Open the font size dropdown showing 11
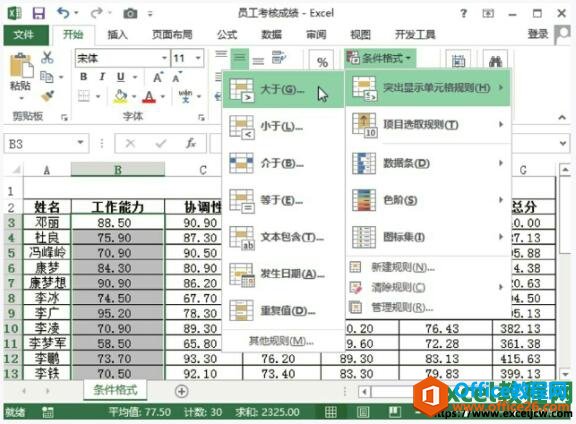 pos(198,58)
